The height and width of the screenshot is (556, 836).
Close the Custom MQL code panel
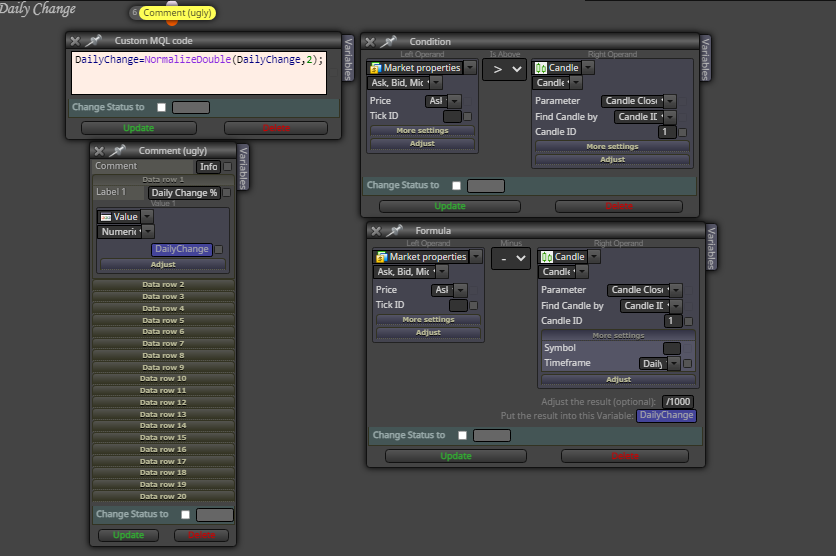click(x=75, y=41)
